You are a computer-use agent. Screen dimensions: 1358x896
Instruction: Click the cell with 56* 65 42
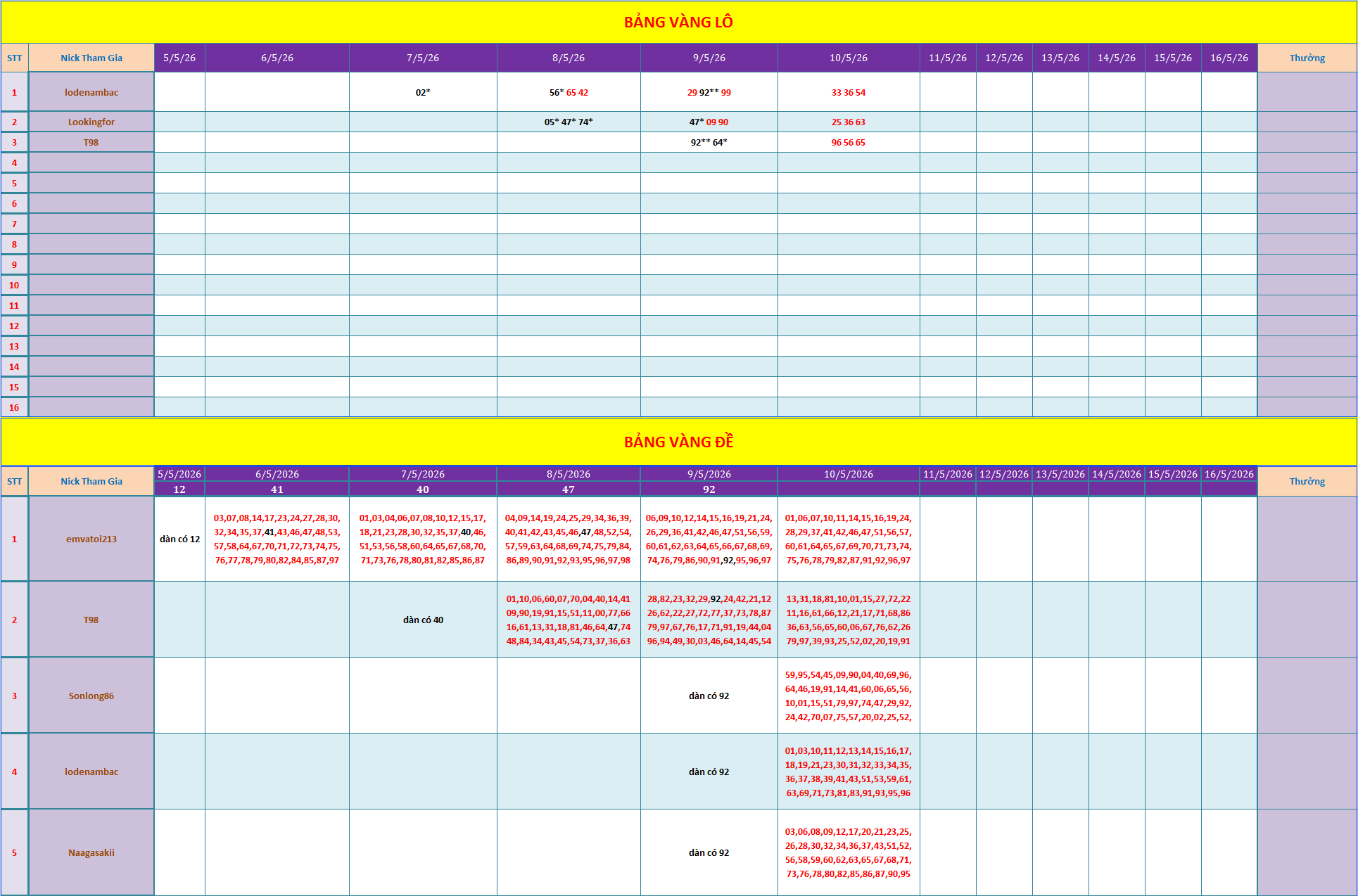(569, 92)
